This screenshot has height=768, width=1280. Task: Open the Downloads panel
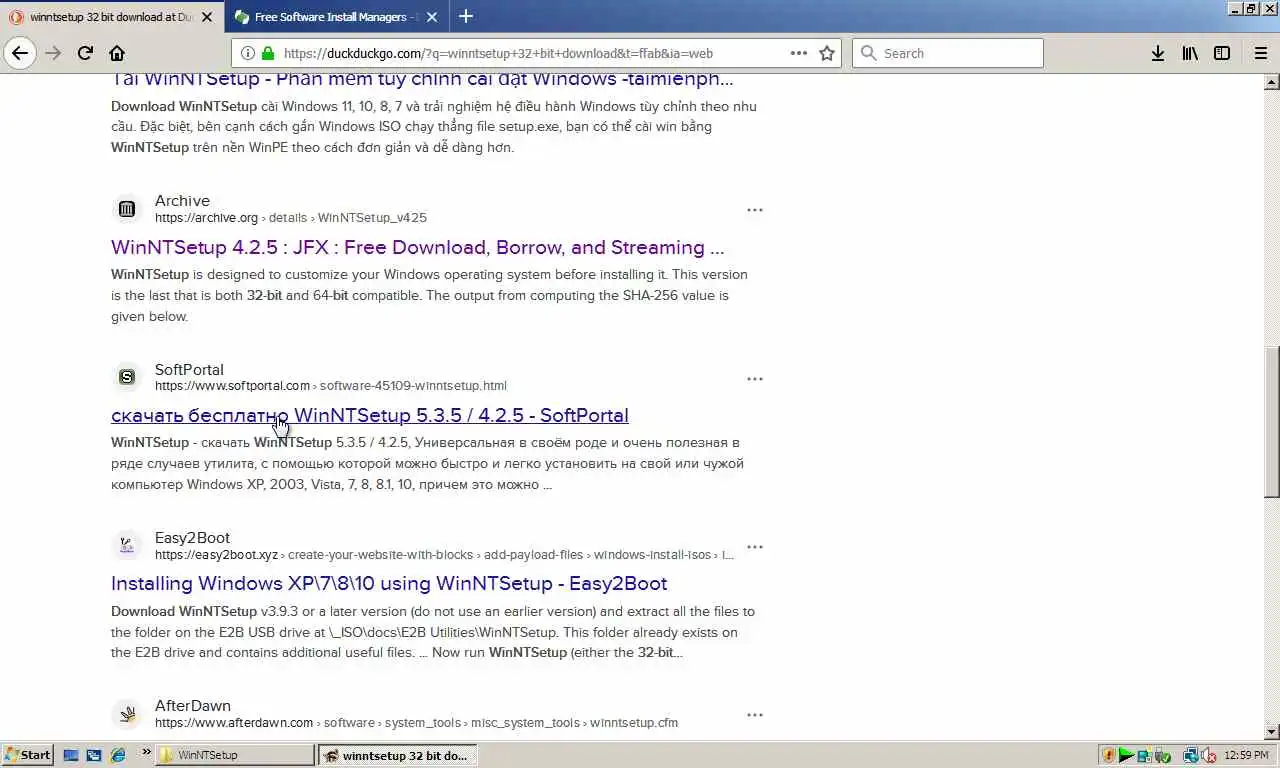[x=1157, y=53]
